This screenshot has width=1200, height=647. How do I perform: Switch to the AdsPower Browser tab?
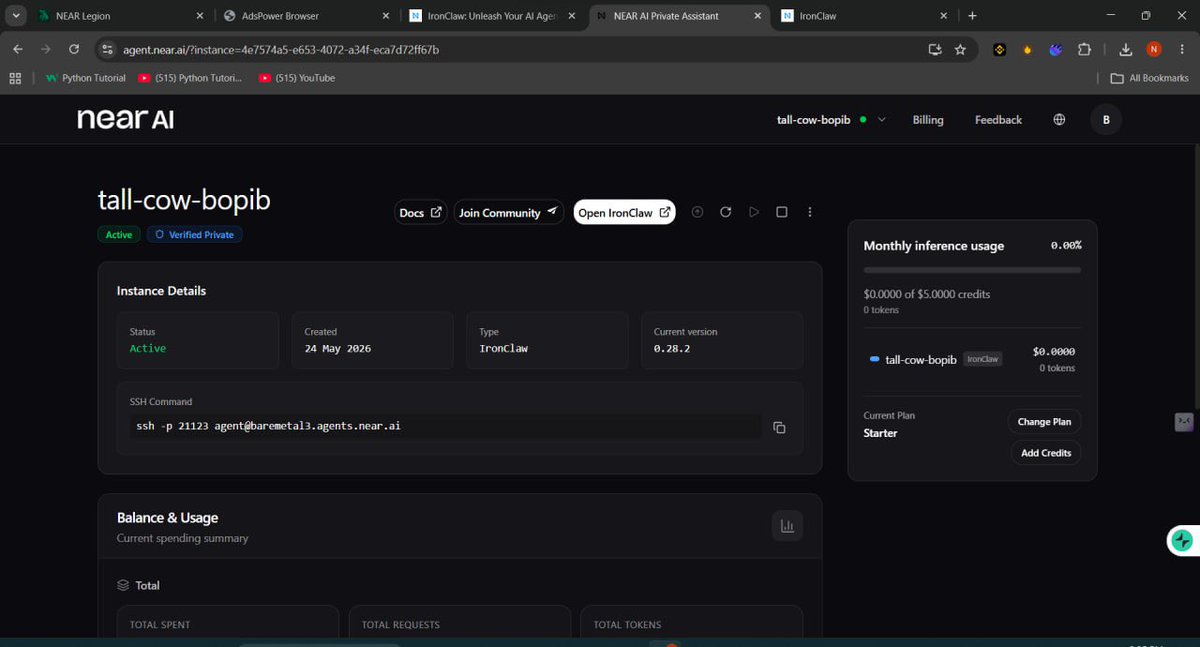pyautogui.click(x=305, y=16)
